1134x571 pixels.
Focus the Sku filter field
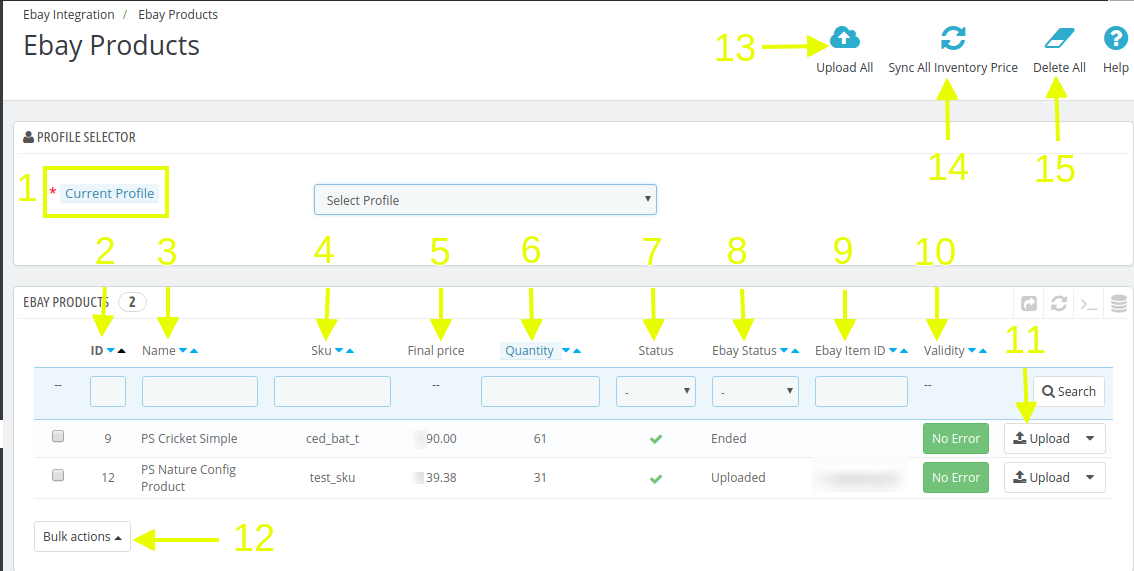(x=333, y=391)
